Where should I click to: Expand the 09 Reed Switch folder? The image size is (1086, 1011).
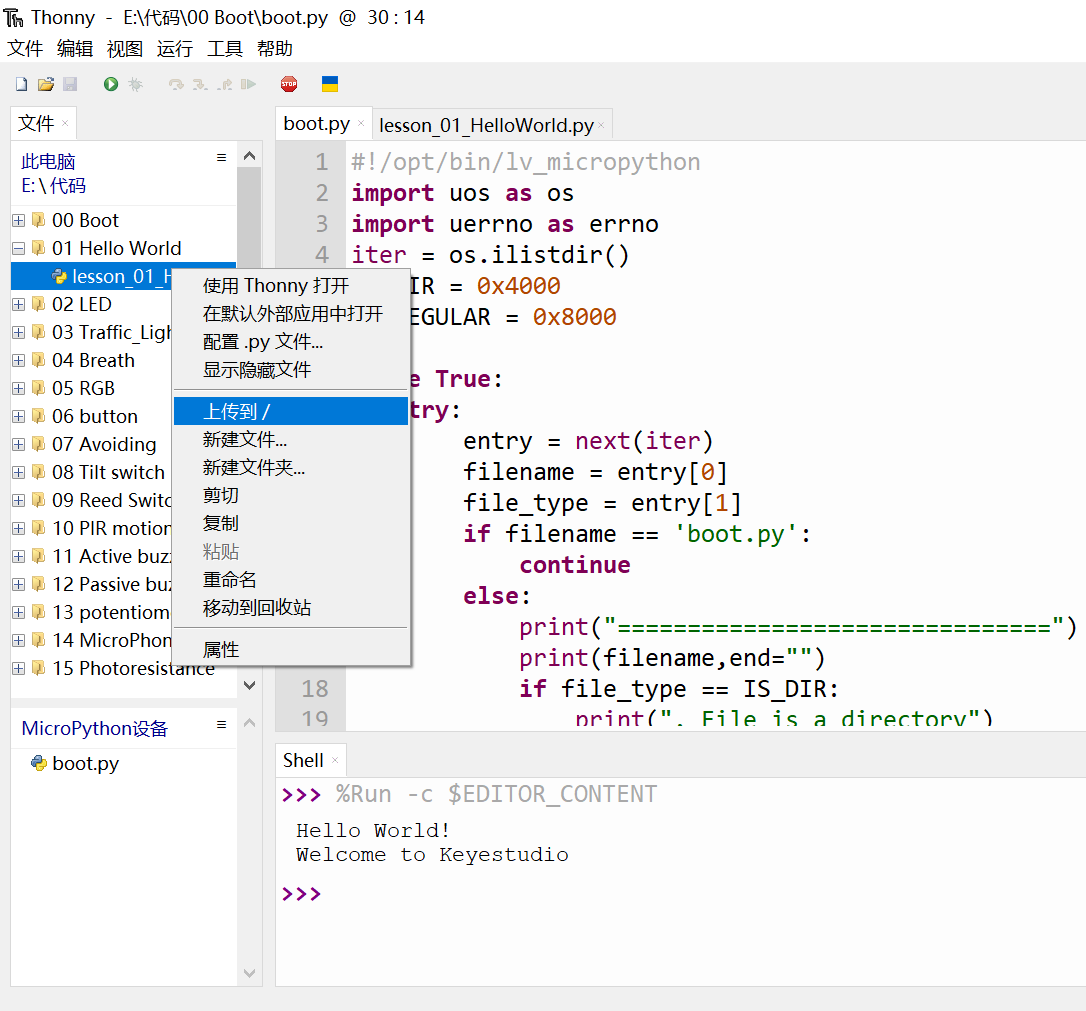point(19,501)
